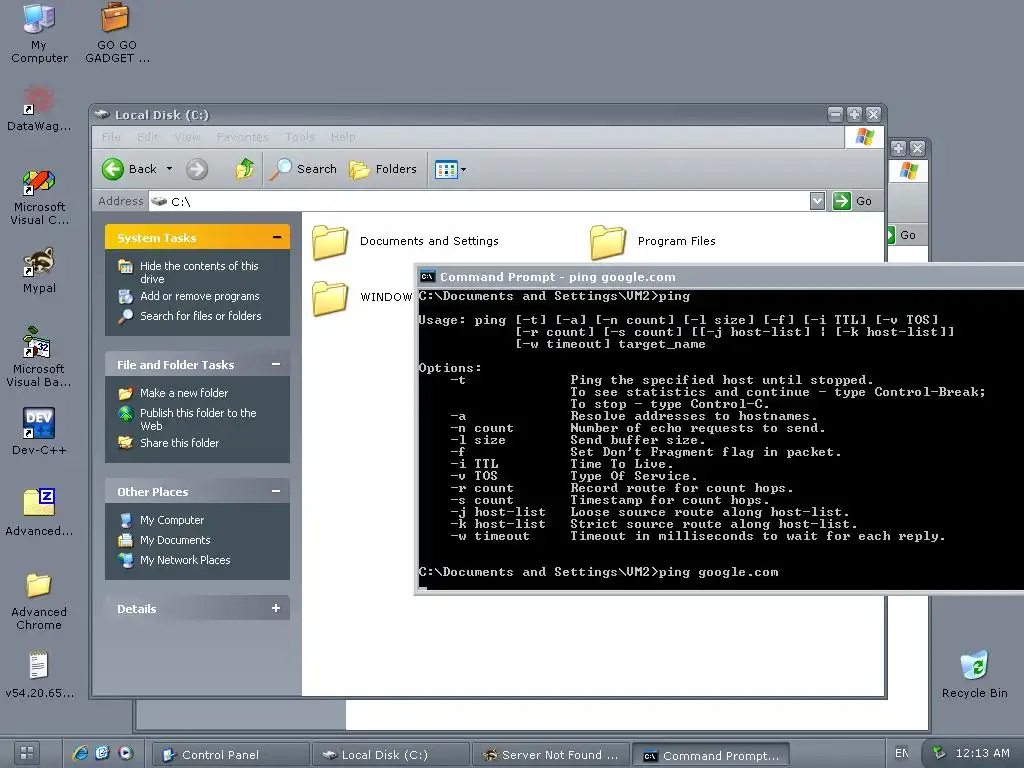Click the Go button next to address bar
This screenshot has width=1024, height=768.
pos(852,201)
